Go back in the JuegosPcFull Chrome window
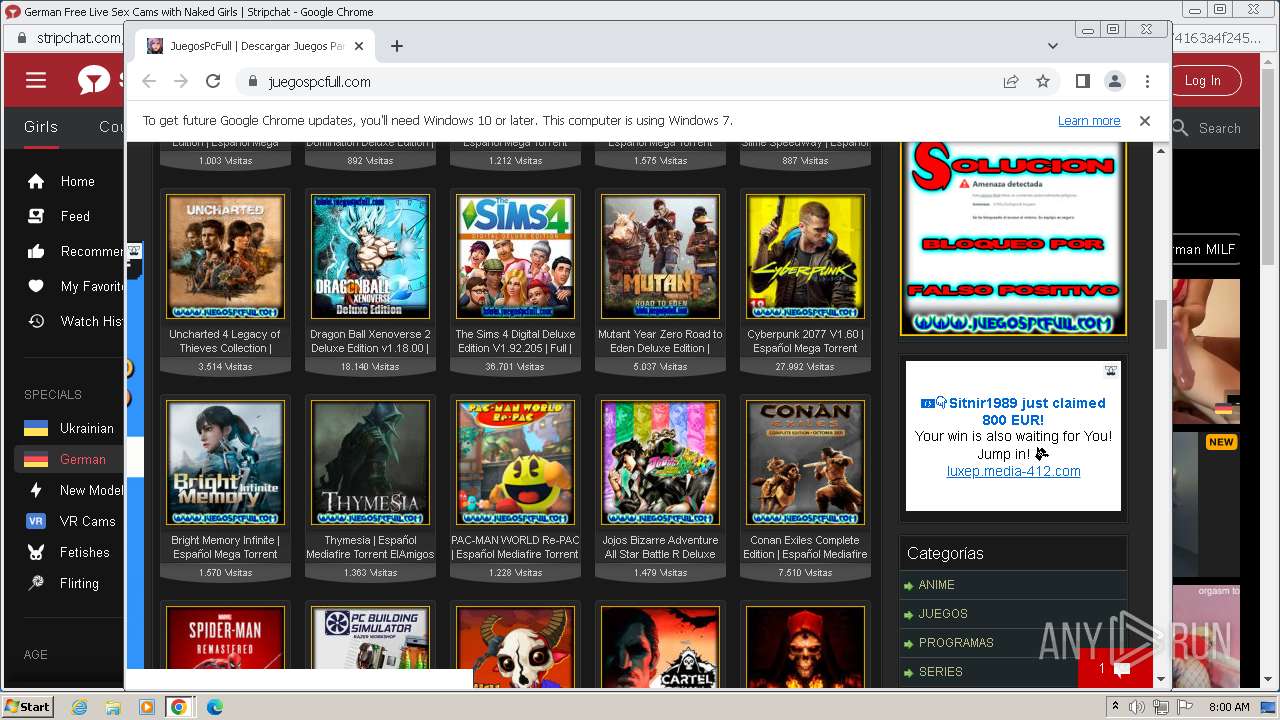This screenshot has width=1280, height=720. [x=149, y=81]
